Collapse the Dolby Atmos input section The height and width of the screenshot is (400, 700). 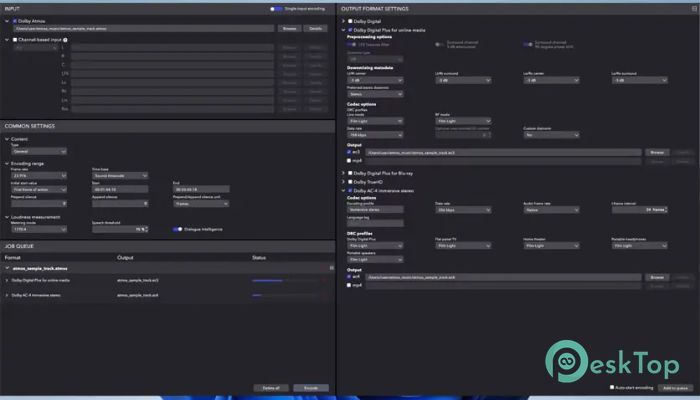pyautogui.click(x=7, y=21)
